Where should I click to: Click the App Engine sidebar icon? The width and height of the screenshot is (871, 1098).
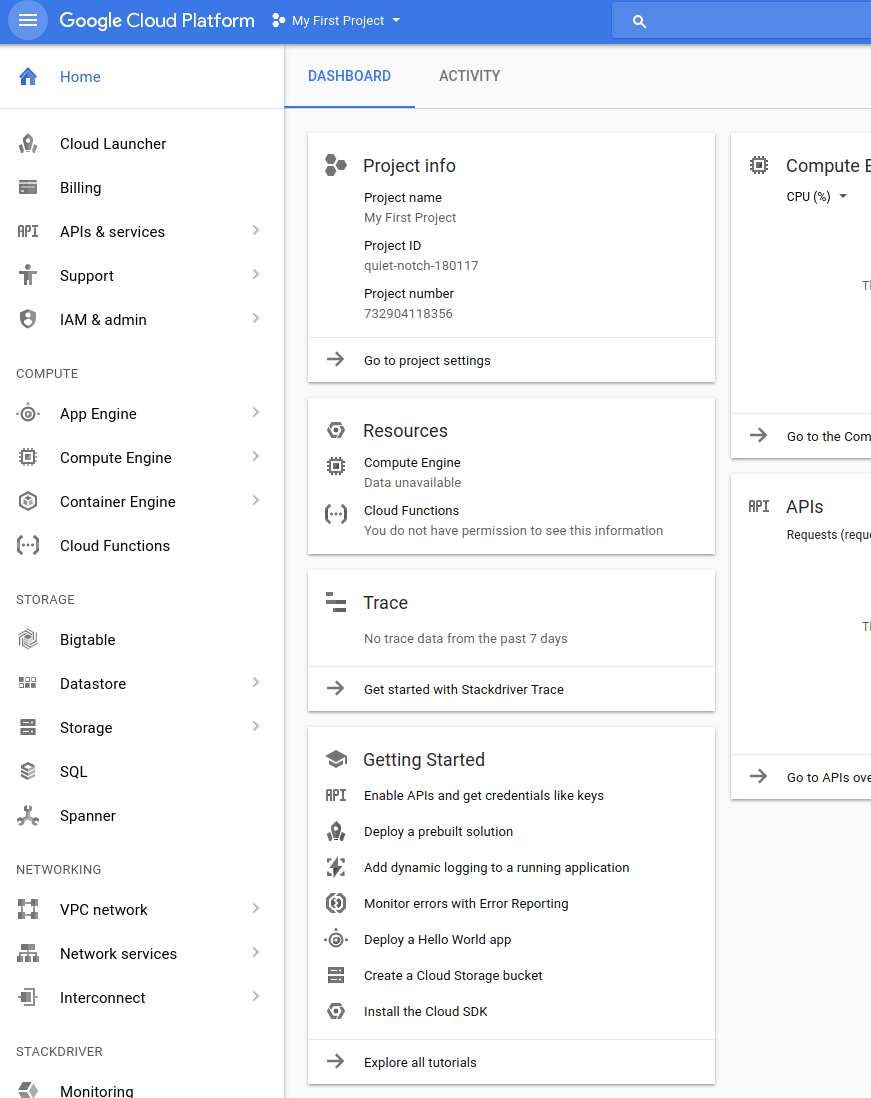click(x=28, y=414)
